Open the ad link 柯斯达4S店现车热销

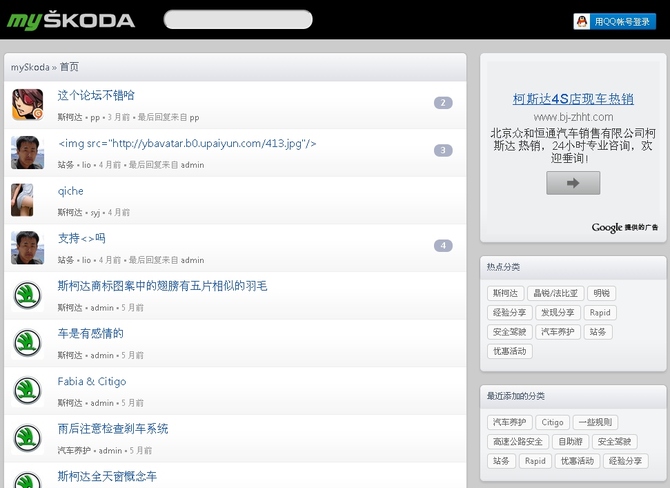coord(573,99)
